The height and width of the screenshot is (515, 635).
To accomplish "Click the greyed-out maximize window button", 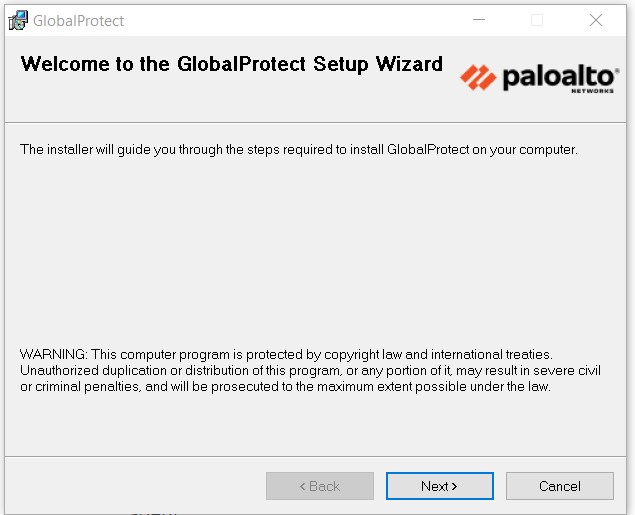I will pos(537,20).
